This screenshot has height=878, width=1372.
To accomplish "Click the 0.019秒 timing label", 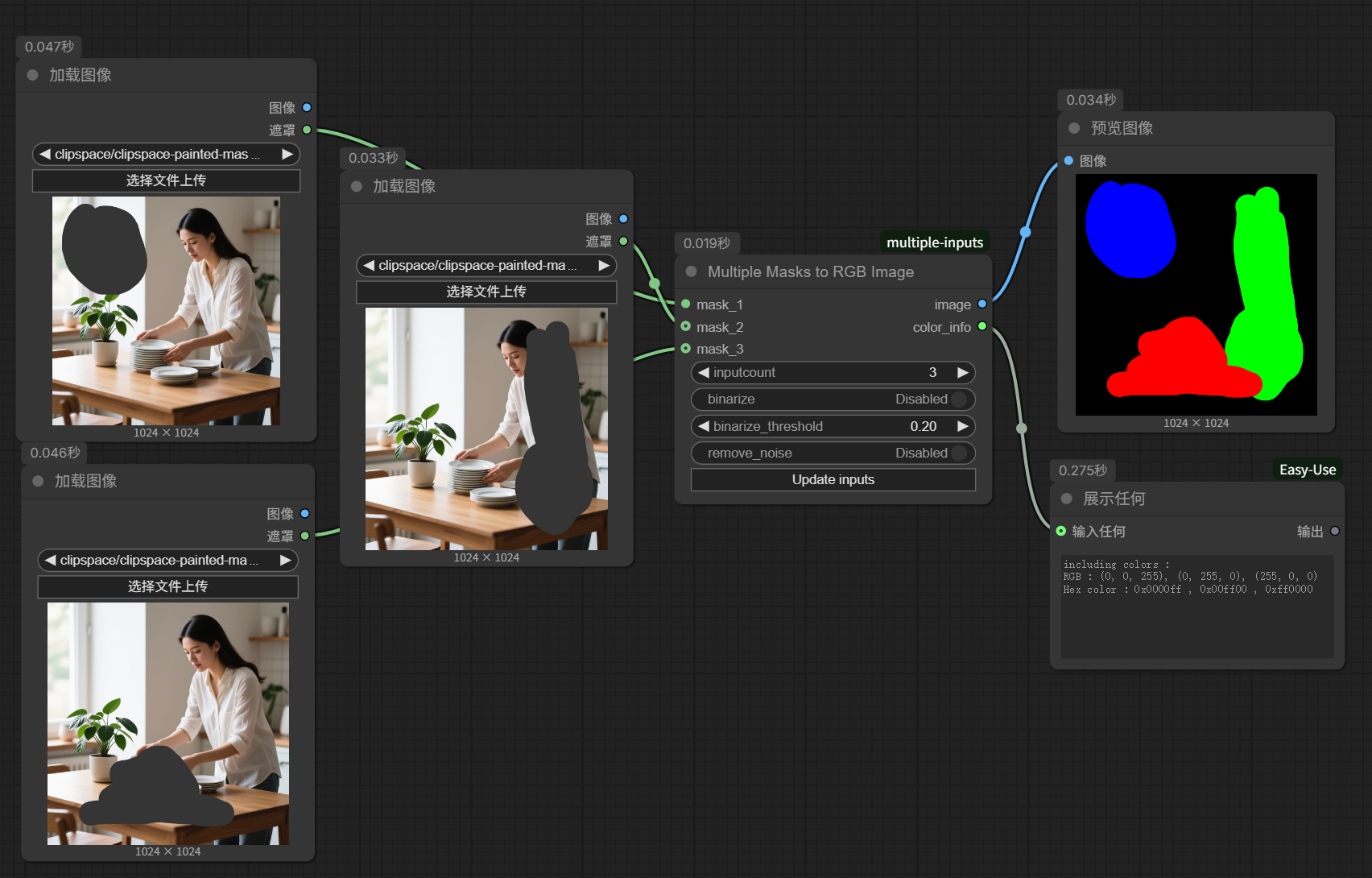I will 707,243.
